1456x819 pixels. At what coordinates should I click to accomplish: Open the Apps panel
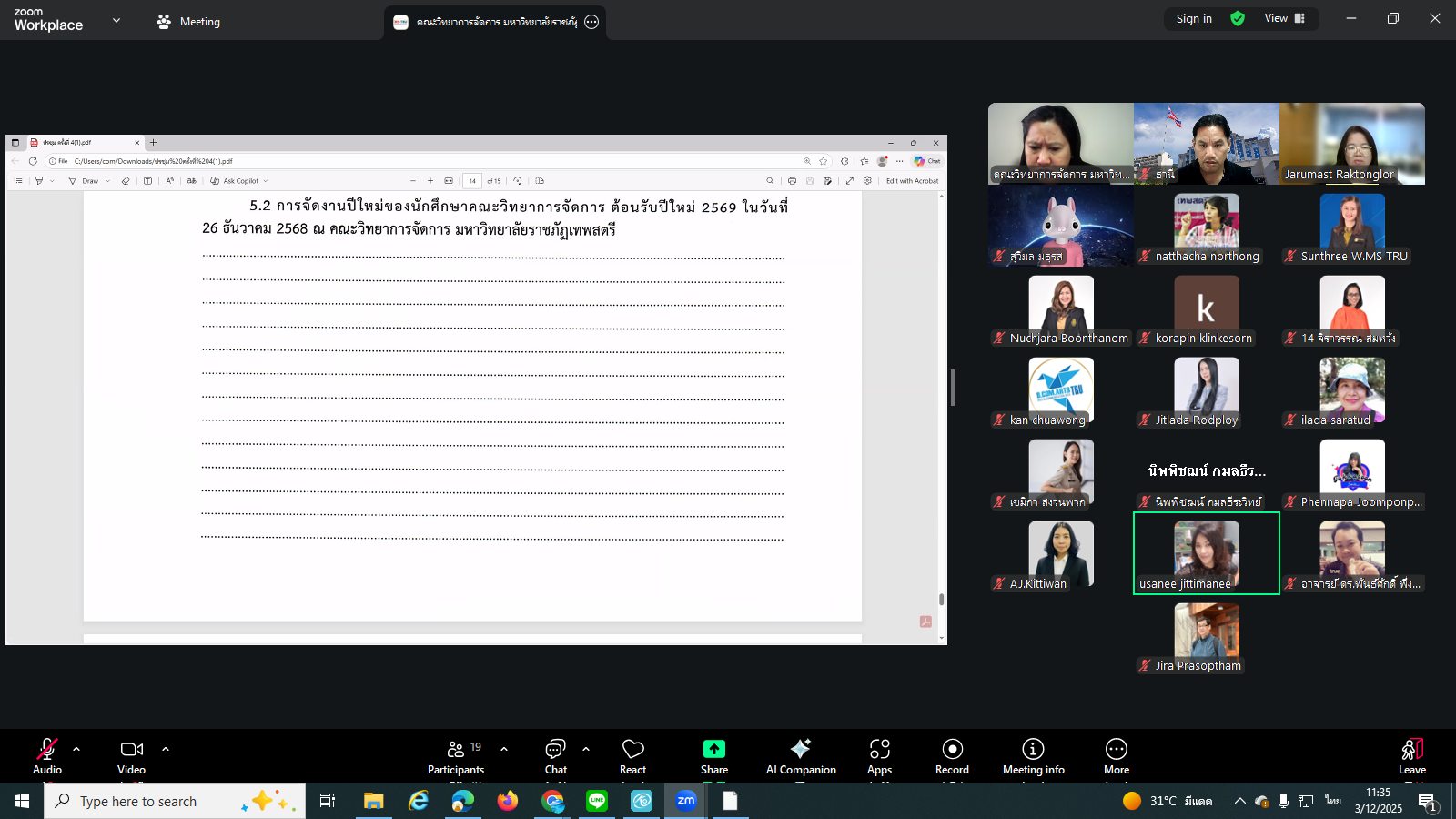click(x=879, y=757)
